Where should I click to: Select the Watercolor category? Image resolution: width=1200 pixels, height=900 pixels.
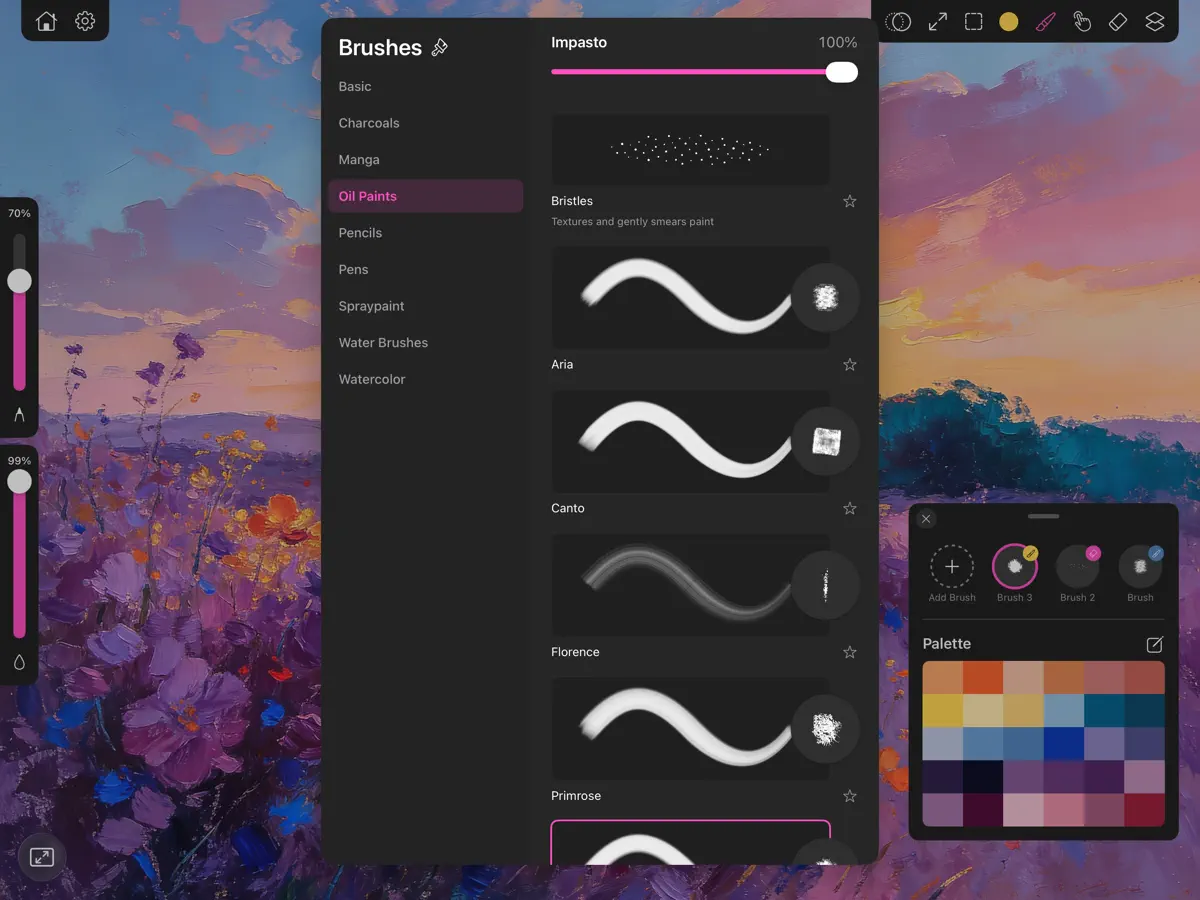[x=425, y=379]
